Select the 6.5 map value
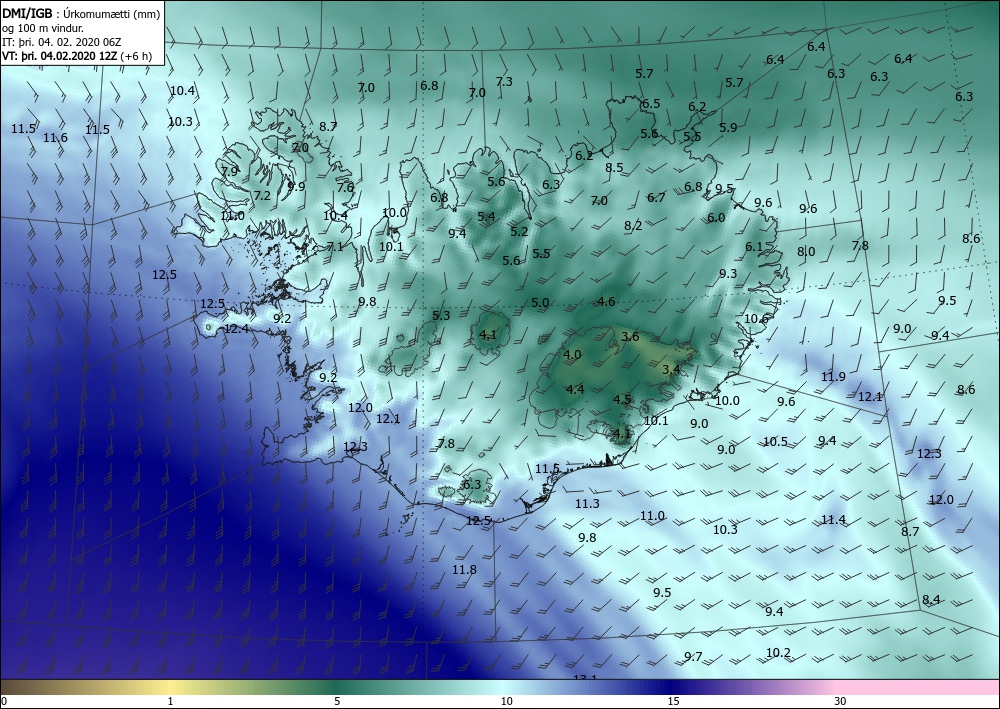This screenshot has height=709, width=1000. pyautogui.click(x=651, y=103)
